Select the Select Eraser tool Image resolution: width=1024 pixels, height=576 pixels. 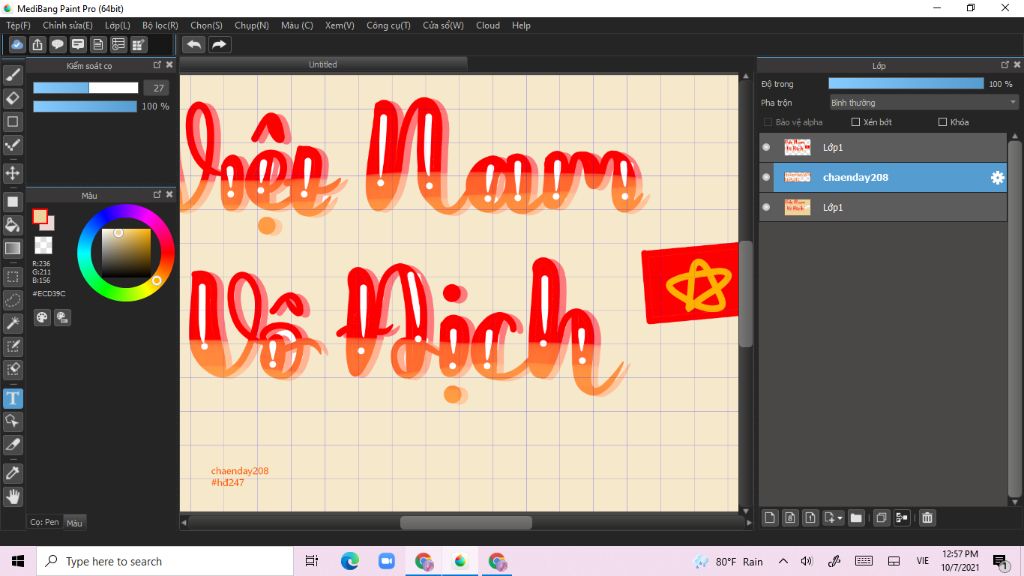(x=12, y=369)
